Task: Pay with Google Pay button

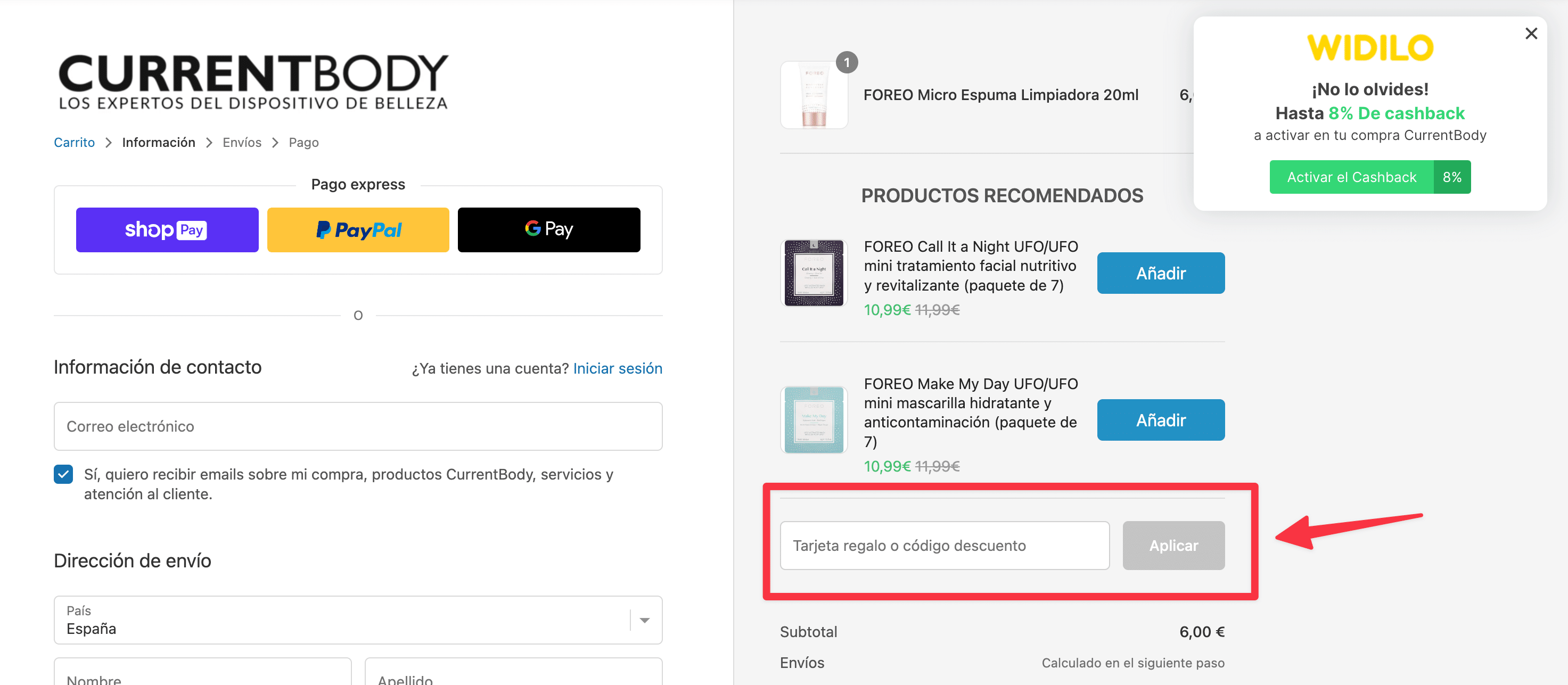Action: pos(548,230)
